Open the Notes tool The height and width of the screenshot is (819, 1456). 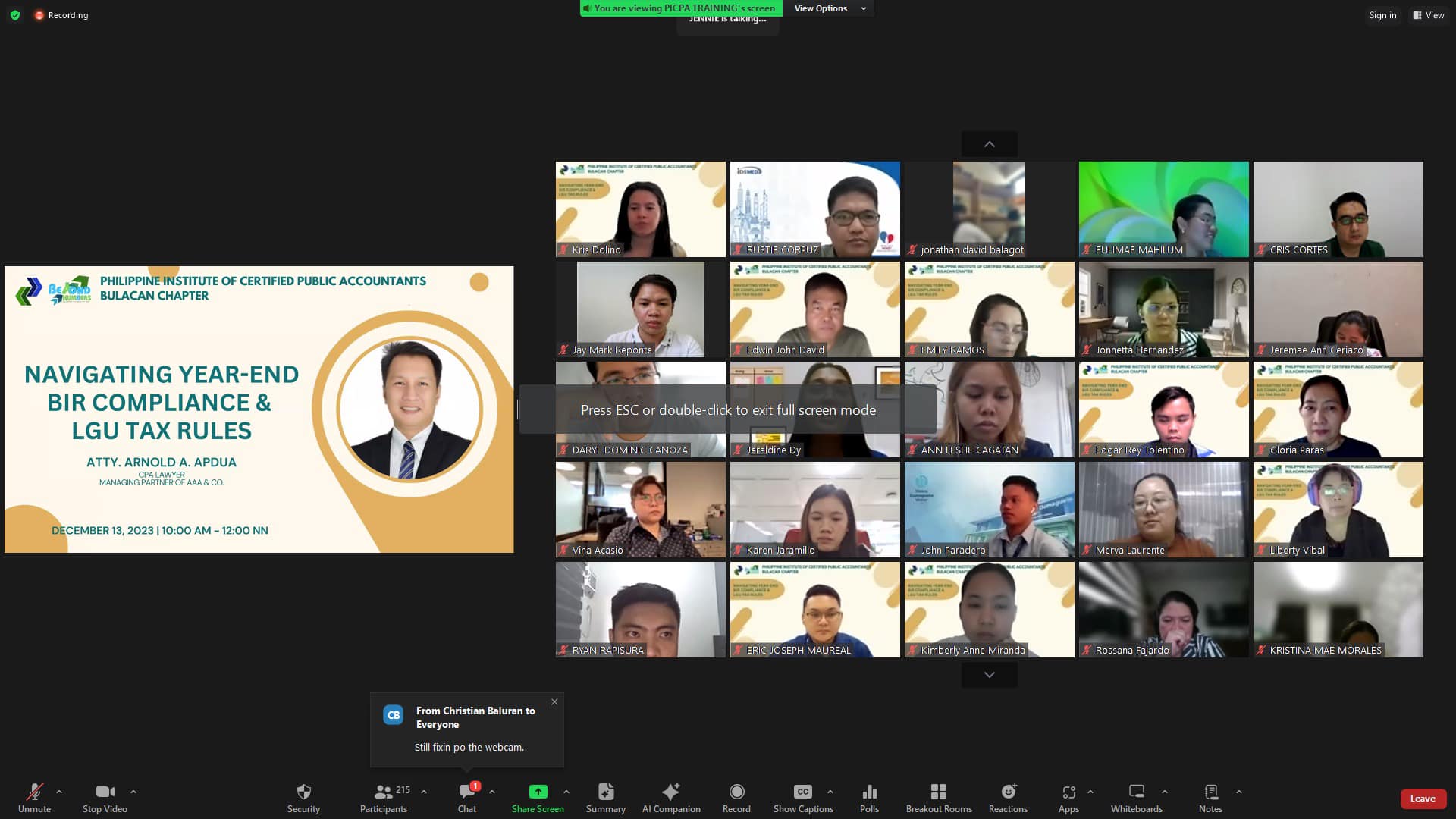pyautogui.click(x=1210, y=799)
